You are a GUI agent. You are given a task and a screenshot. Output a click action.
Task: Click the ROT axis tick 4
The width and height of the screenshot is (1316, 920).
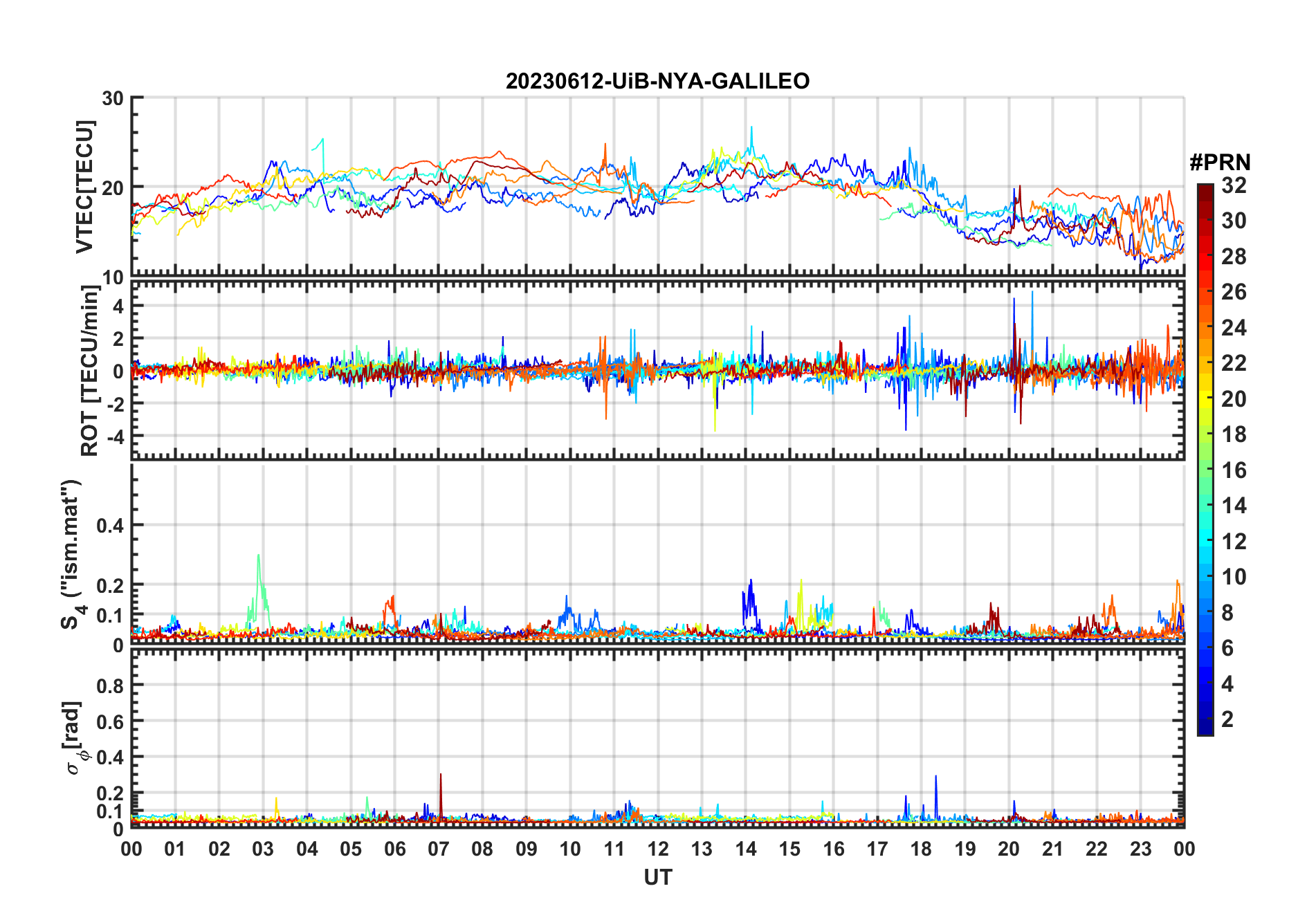tap(118, 306)
